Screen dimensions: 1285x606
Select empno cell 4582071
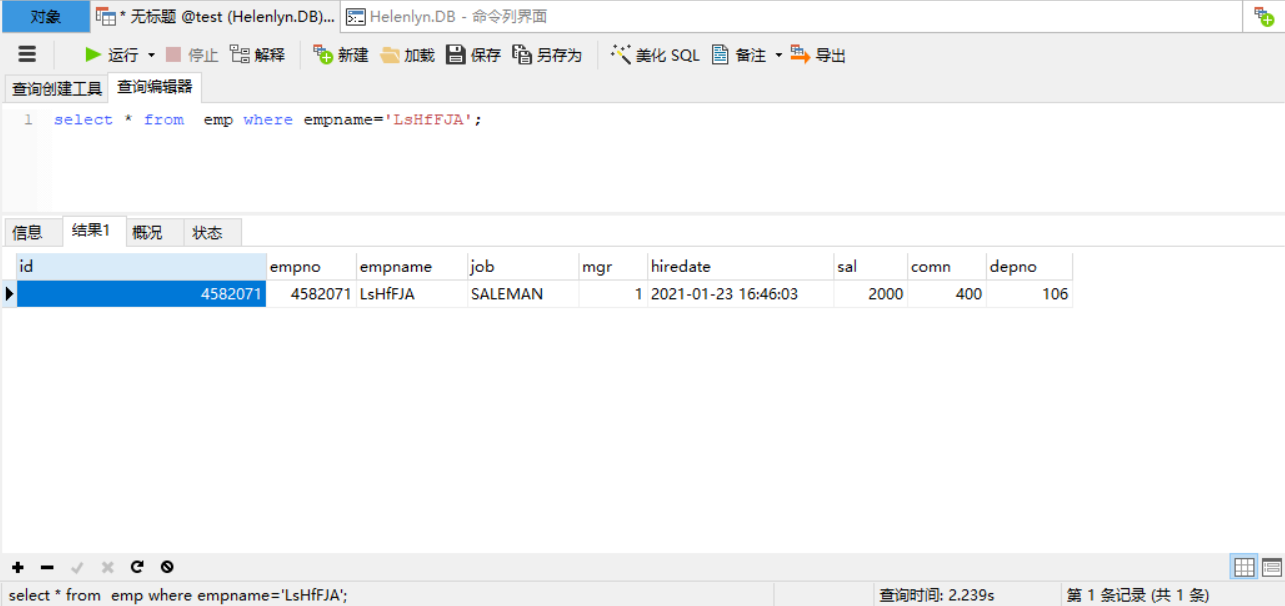coord(311,294)
